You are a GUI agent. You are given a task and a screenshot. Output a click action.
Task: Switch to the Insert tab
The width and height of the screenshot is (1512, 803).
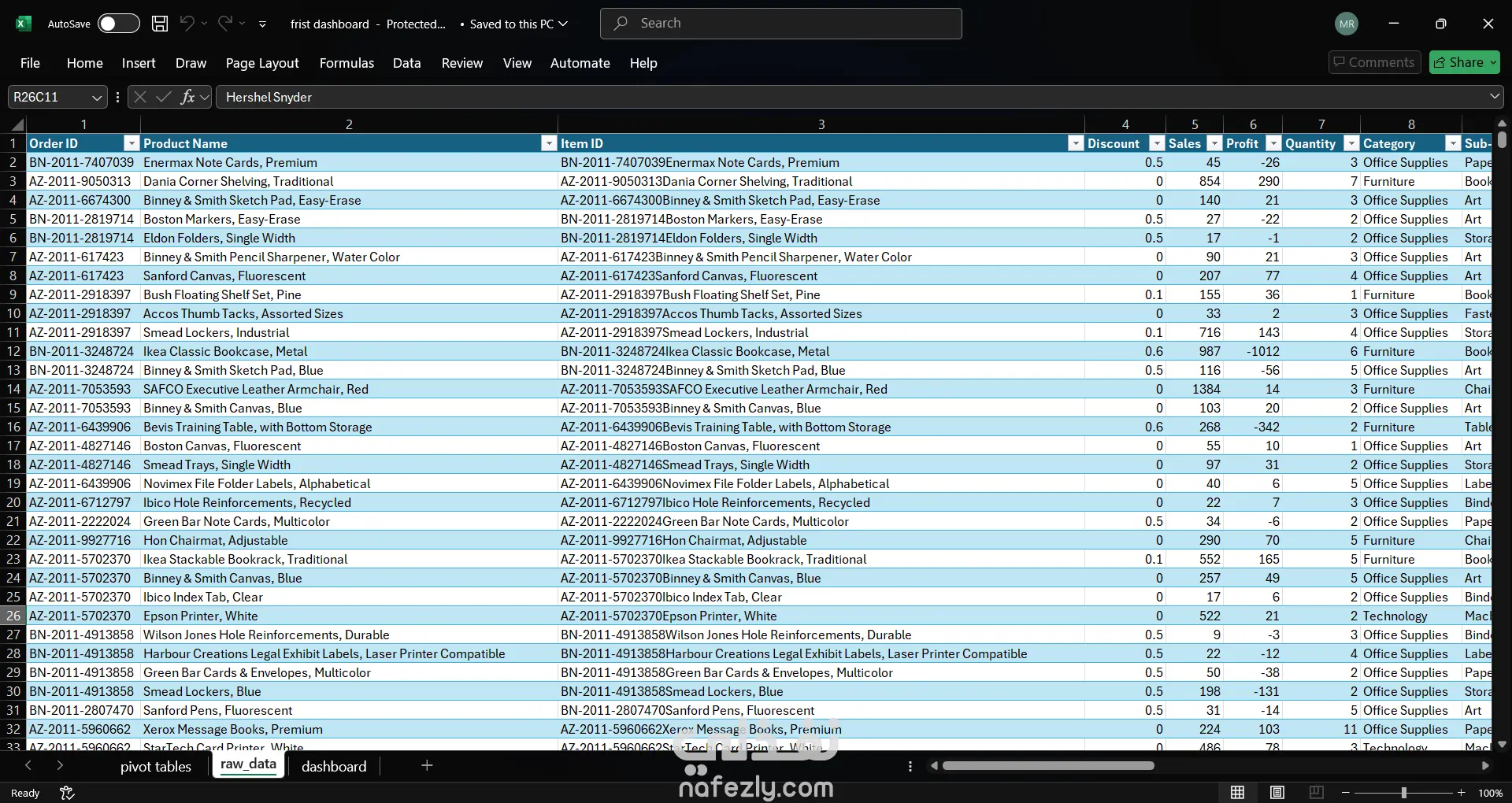pyautogui.click(x=139, y=63)
